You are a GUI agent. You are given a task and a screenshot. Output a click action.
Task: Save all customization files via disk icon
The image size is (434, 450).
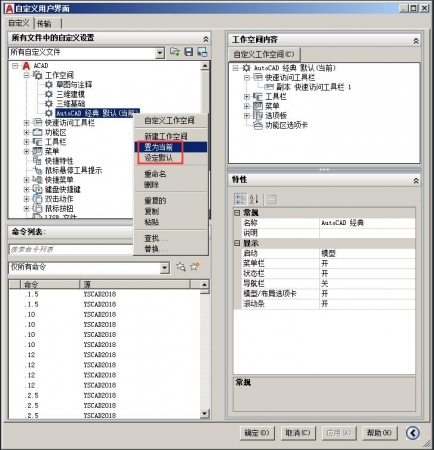(x=189, y=52)
